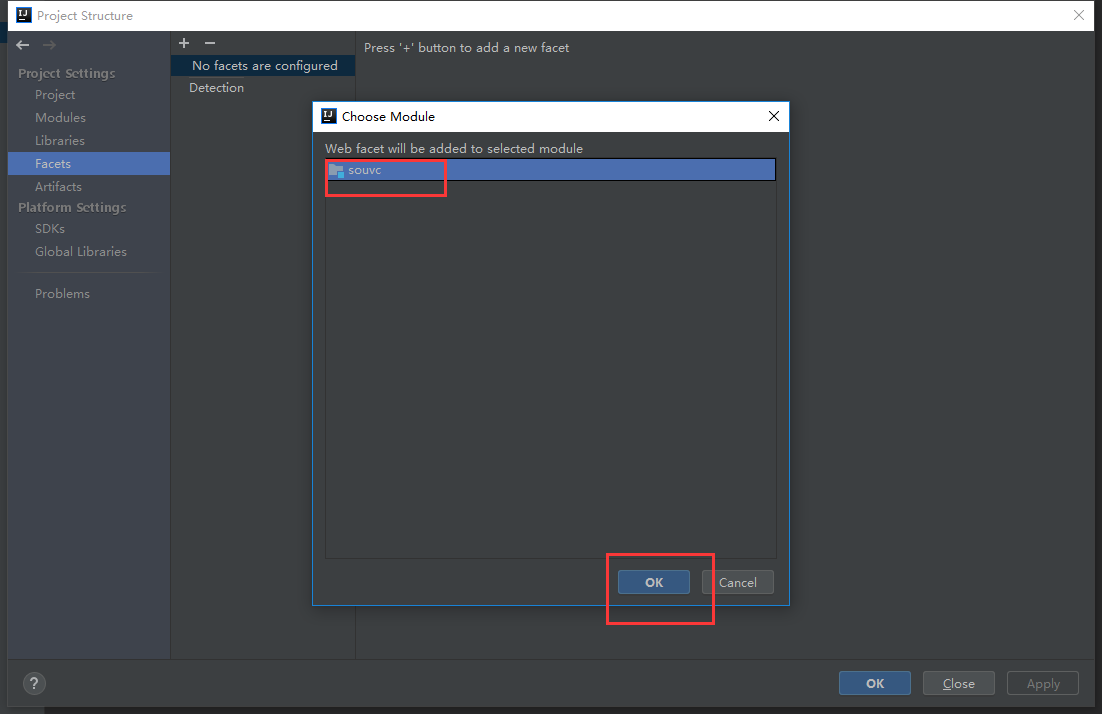Screen dimensions: 1102x714
Task: Open help with the question mark icon
Action: pos(34,683)
